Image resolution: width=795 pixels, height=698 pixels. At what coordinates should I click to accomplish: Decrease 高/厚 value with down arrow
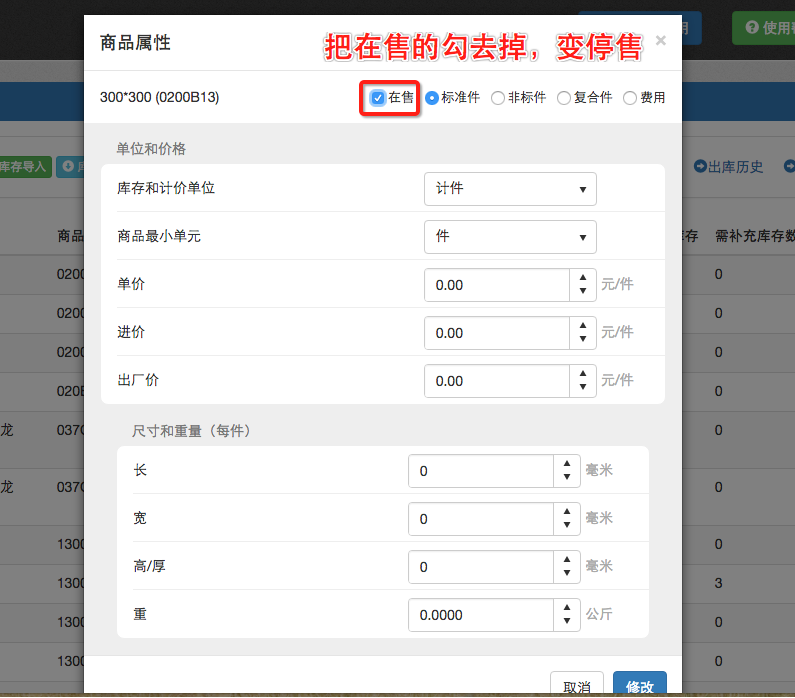tap(567, 573)
